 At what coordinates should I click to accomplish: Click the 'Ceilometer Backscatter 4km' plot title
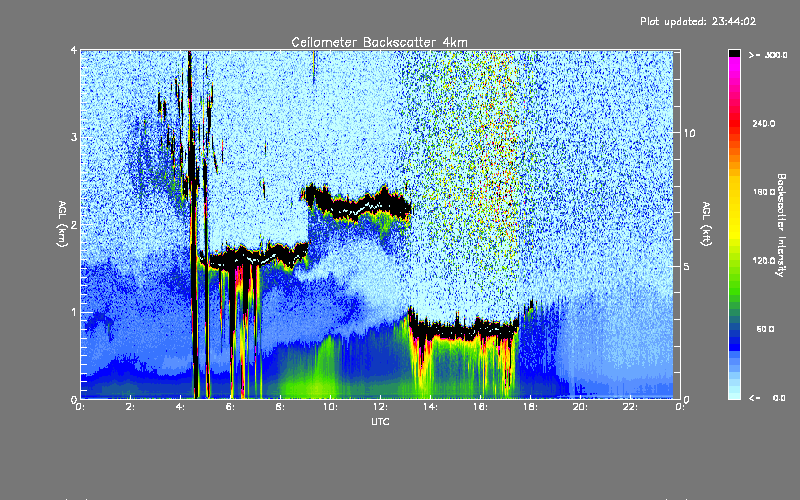(379, 42)
